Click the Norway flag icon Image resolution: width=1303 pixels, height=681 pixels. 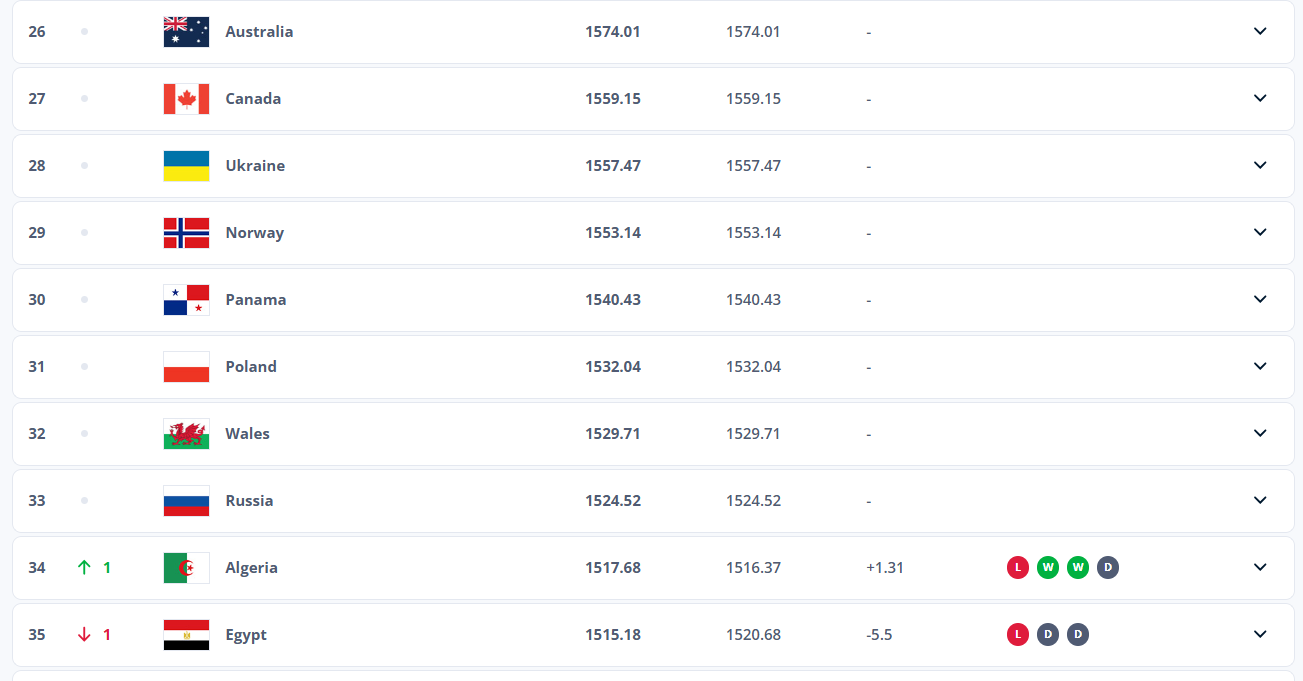tap(186, 233)
